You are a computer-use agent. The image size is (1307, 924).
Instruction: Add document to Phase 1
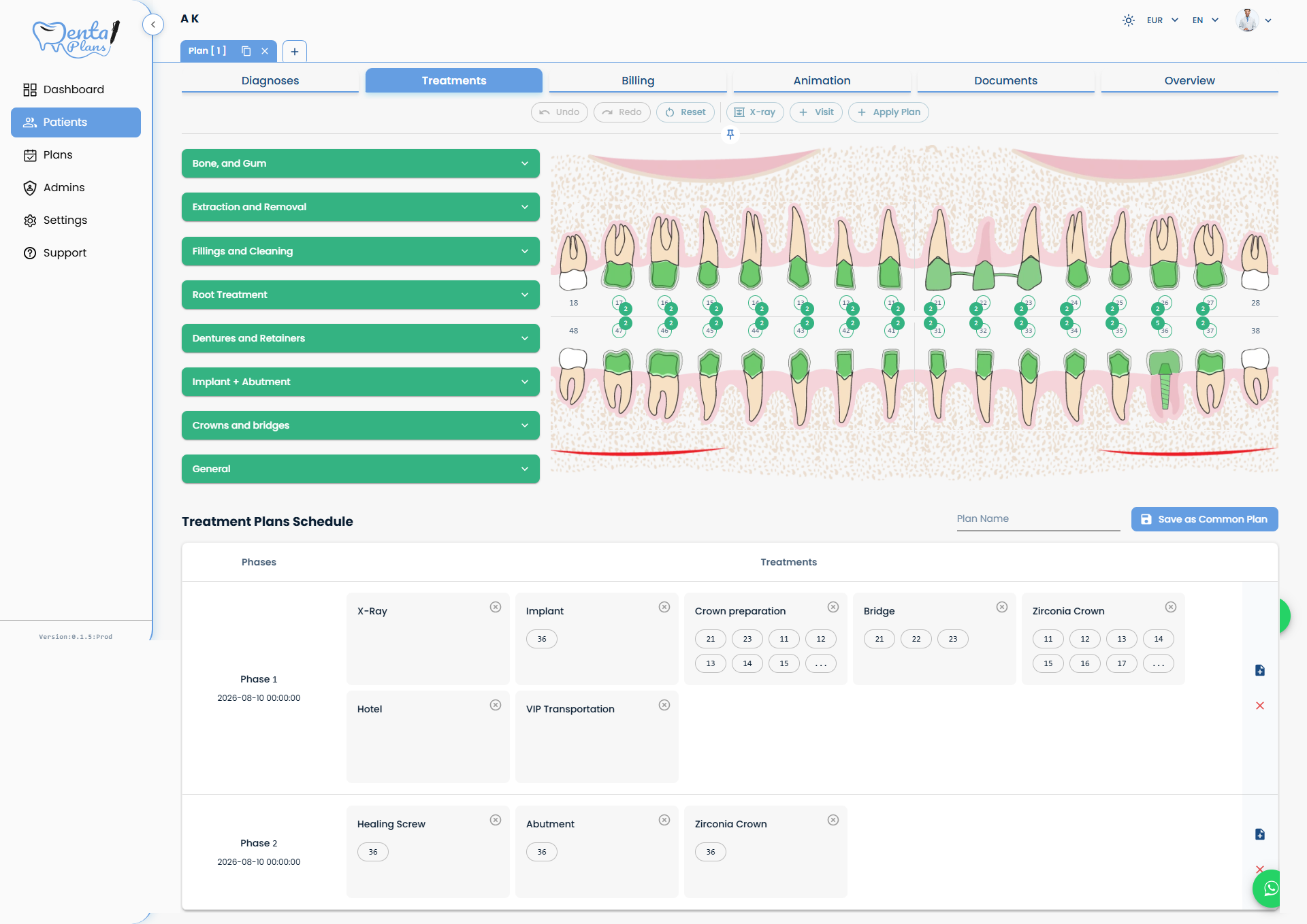pos(1260,670)
